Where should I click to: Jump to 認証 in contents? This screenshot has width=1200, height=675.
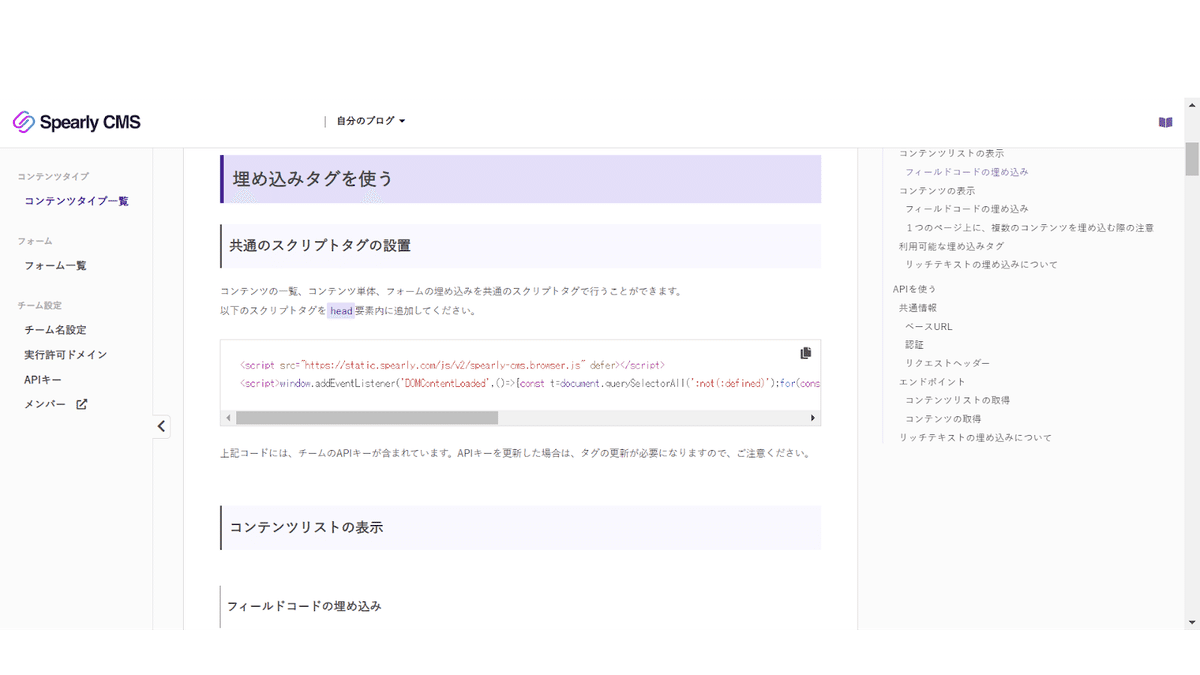coord(915,345)
